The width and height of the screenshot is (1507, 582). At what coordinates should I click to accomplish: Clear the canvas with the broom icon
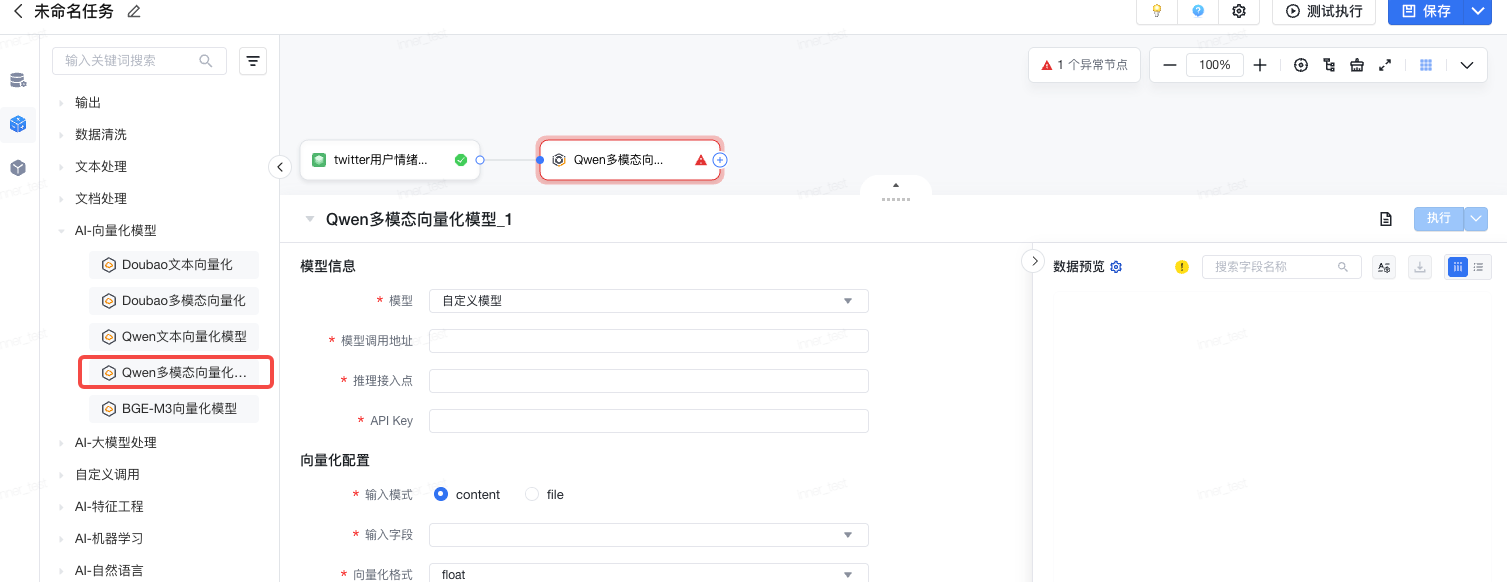coord(1357,65)
